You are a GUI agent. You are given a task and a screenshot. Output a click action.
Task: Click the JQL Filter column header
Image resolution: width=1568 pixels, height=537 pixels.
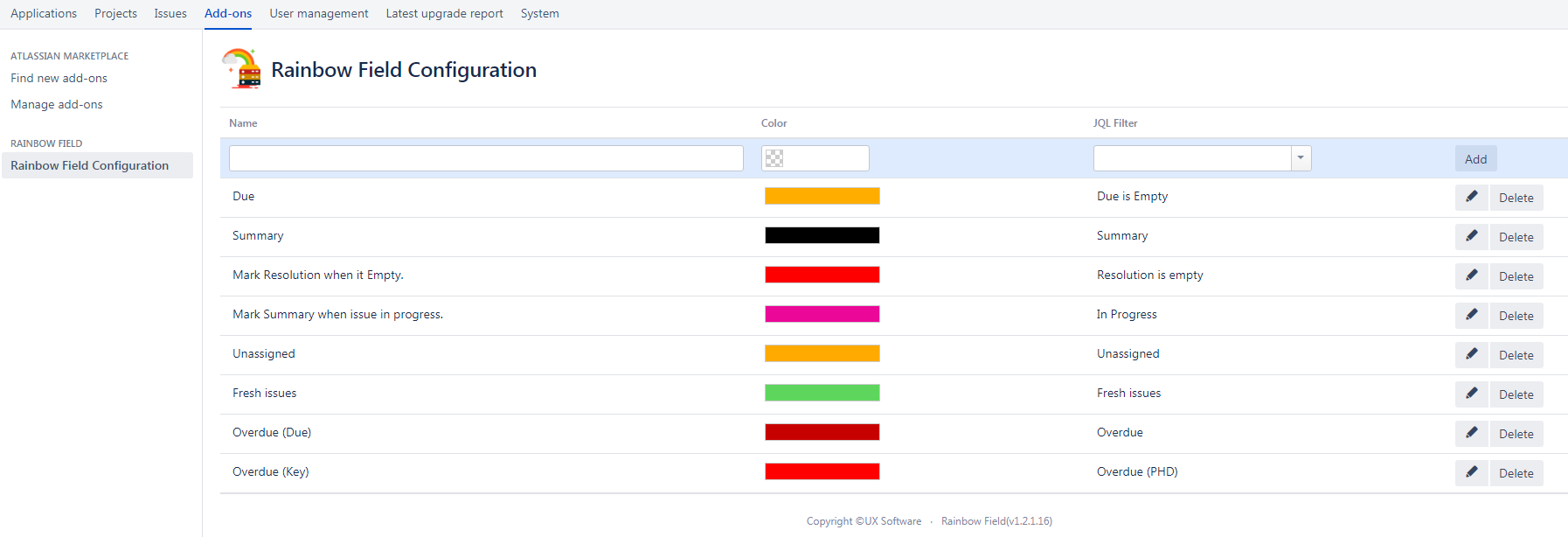[1115, 123]
